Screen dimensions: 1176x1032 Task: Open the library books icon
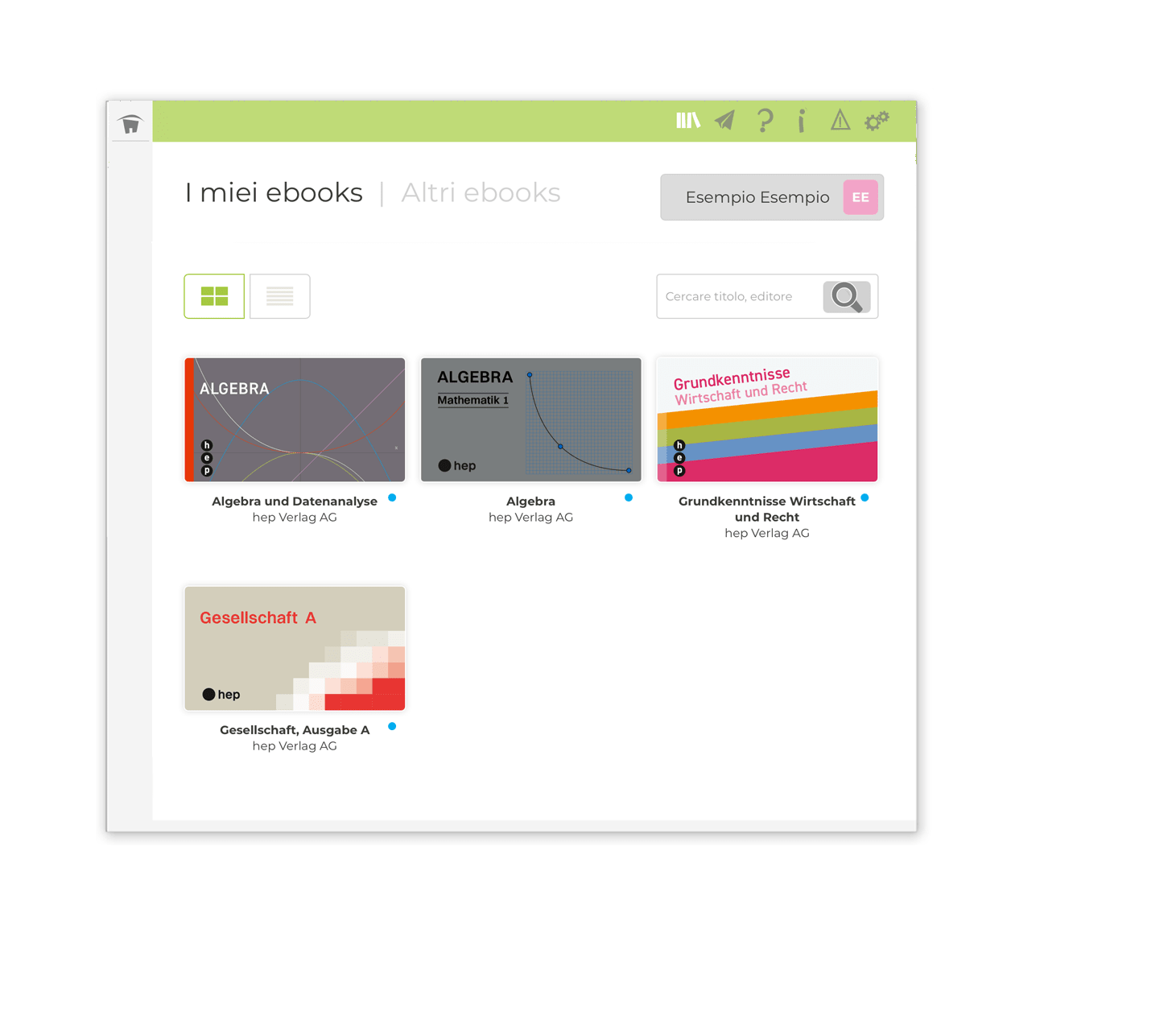pyautogui.click(x=688, y=121)
